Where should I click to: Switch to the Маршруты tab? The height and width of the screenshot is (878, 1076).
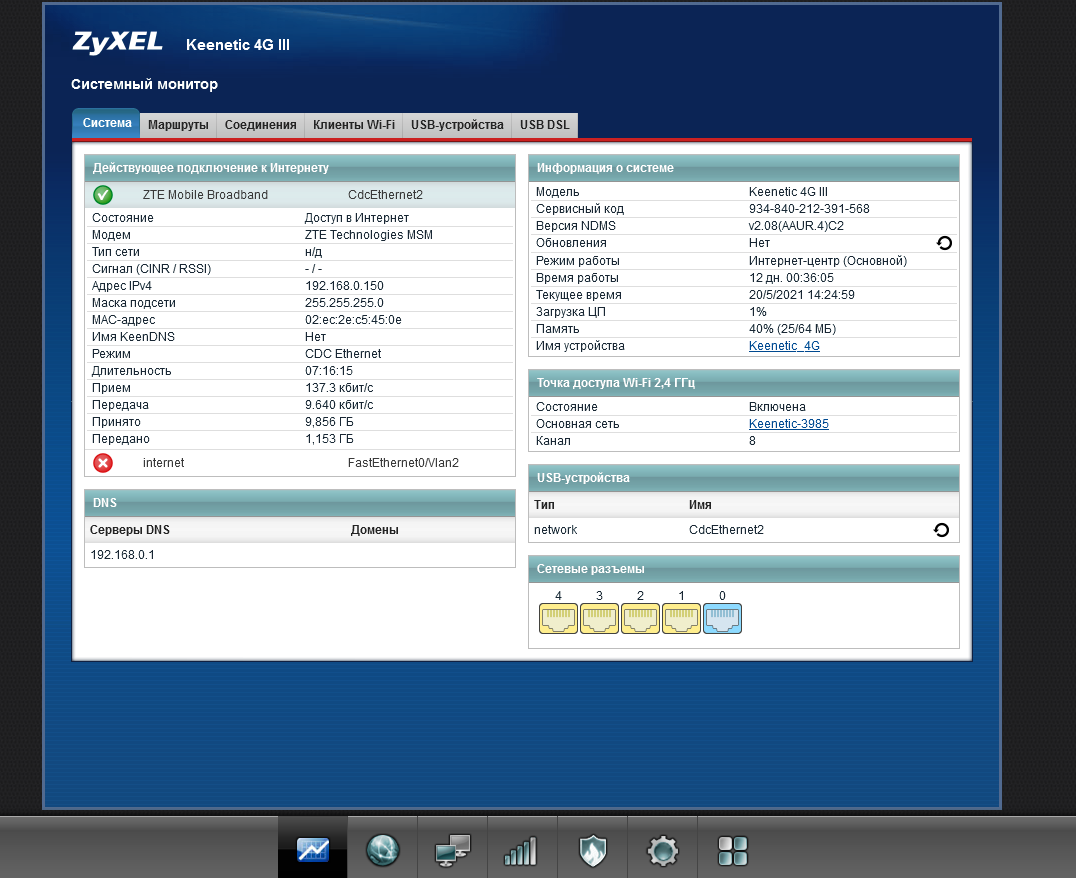pos(178,125)
